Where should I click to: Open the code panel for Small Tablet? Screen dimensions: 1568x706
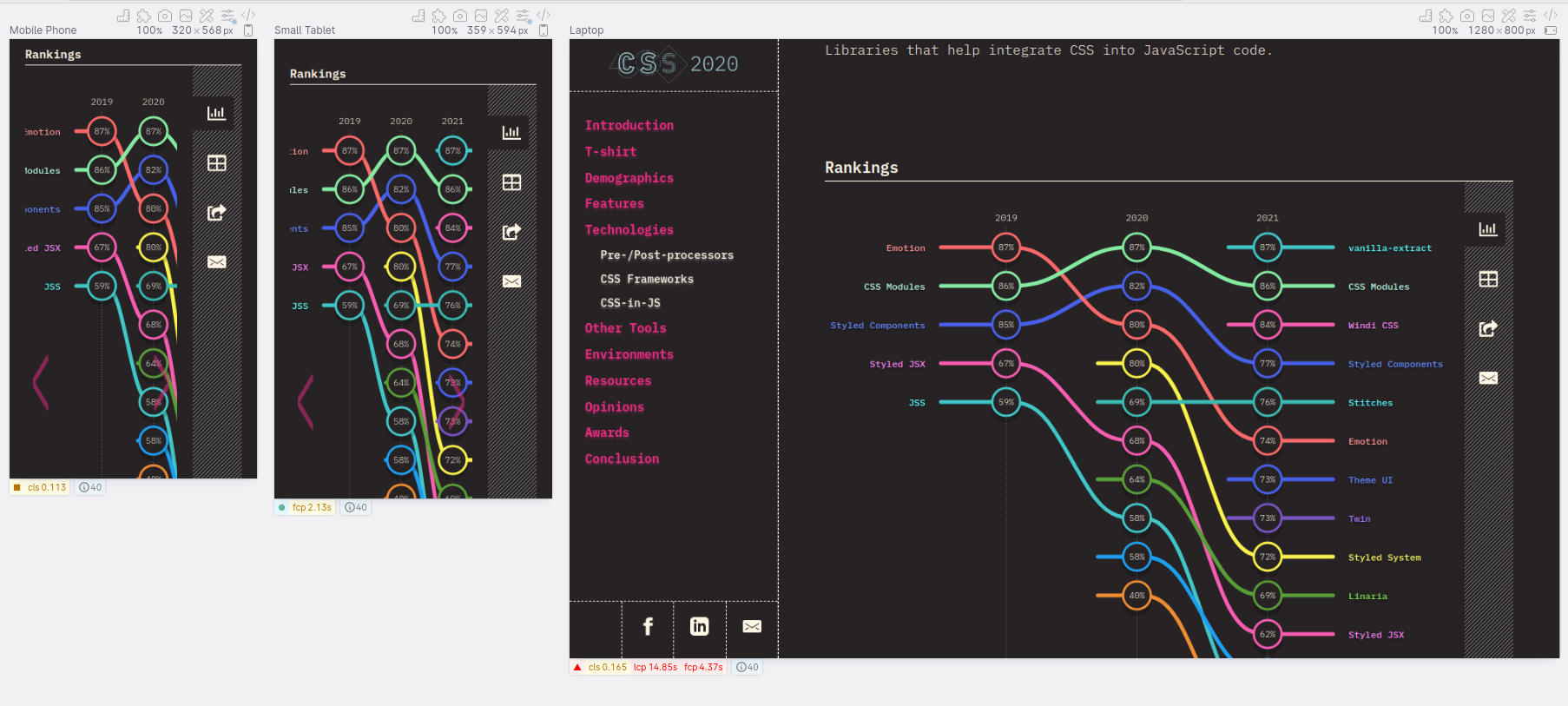click(x=544, y=16)
